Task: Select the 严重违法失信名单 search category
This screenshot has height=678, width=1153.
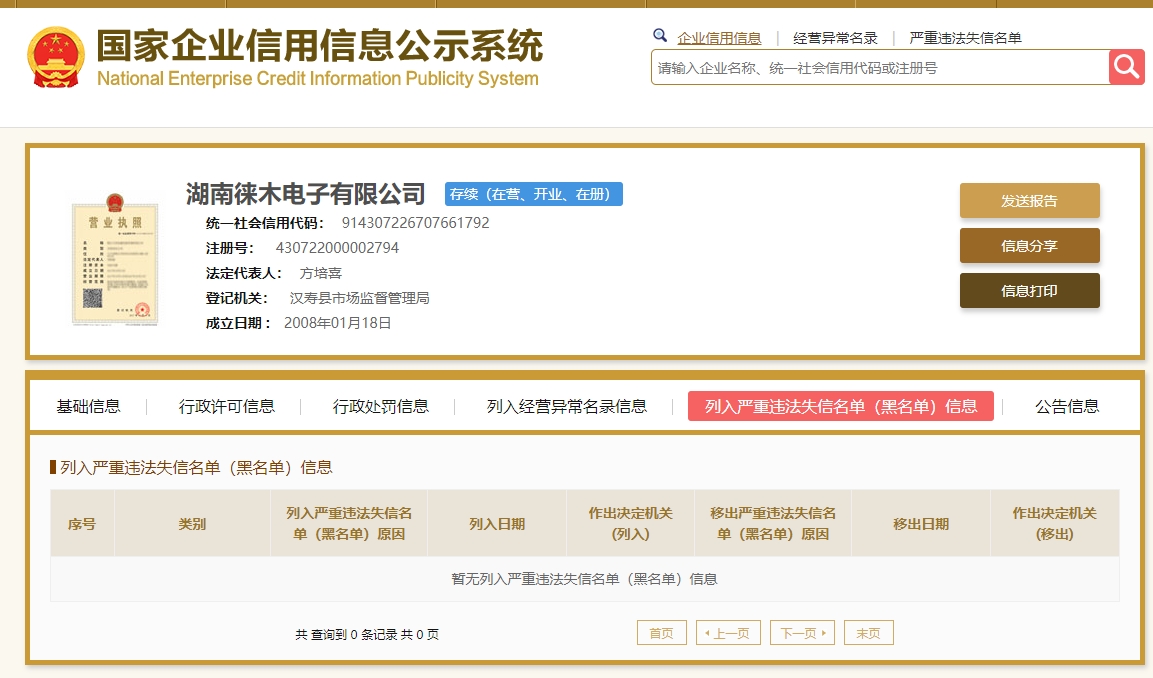Action: [x=965, y=38]
